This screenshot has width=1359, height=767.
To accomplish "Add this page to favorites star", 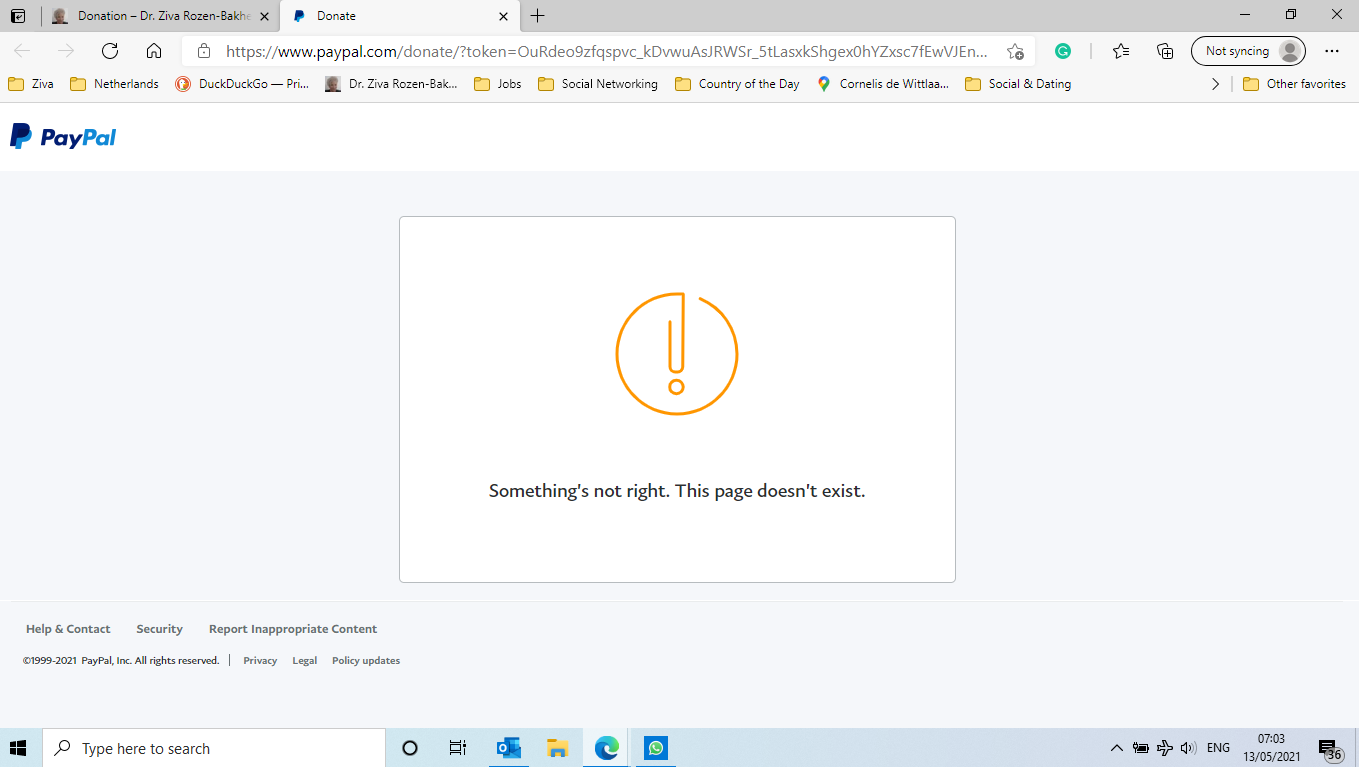I will 1015,51.
